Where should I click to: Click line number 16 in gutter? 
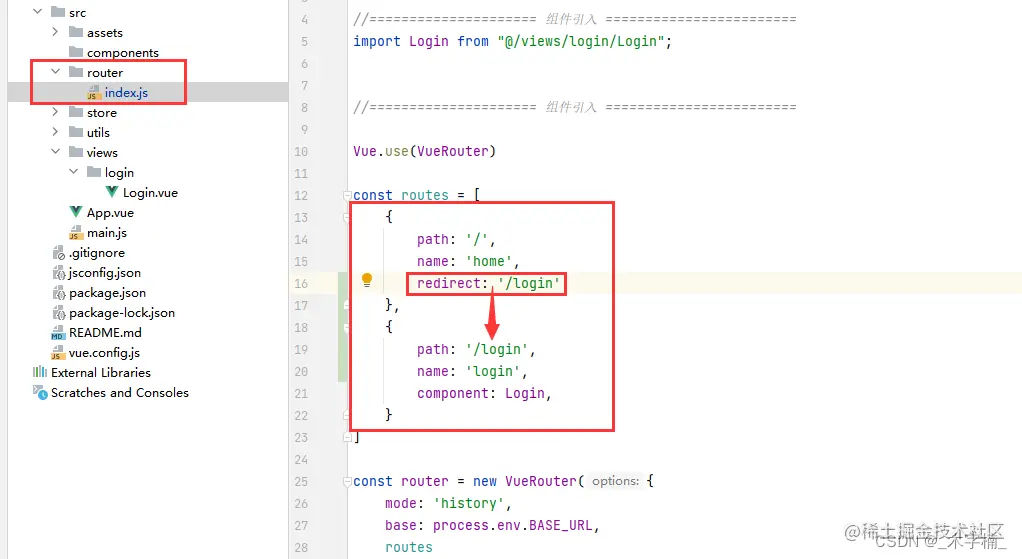(300, 283)
